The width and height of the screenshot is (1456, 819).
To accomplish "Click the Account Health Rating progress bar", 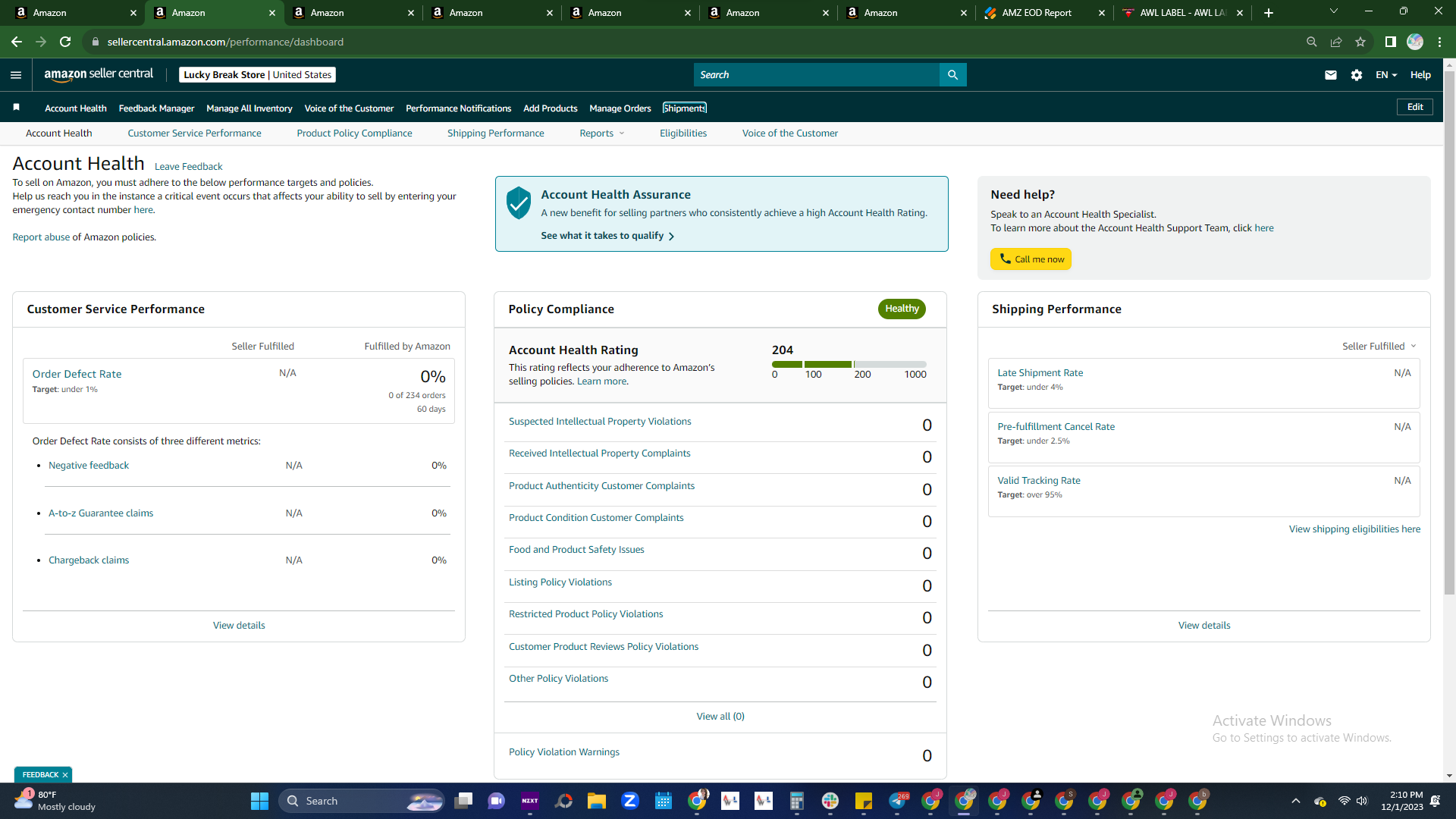I will click(849, 365).
